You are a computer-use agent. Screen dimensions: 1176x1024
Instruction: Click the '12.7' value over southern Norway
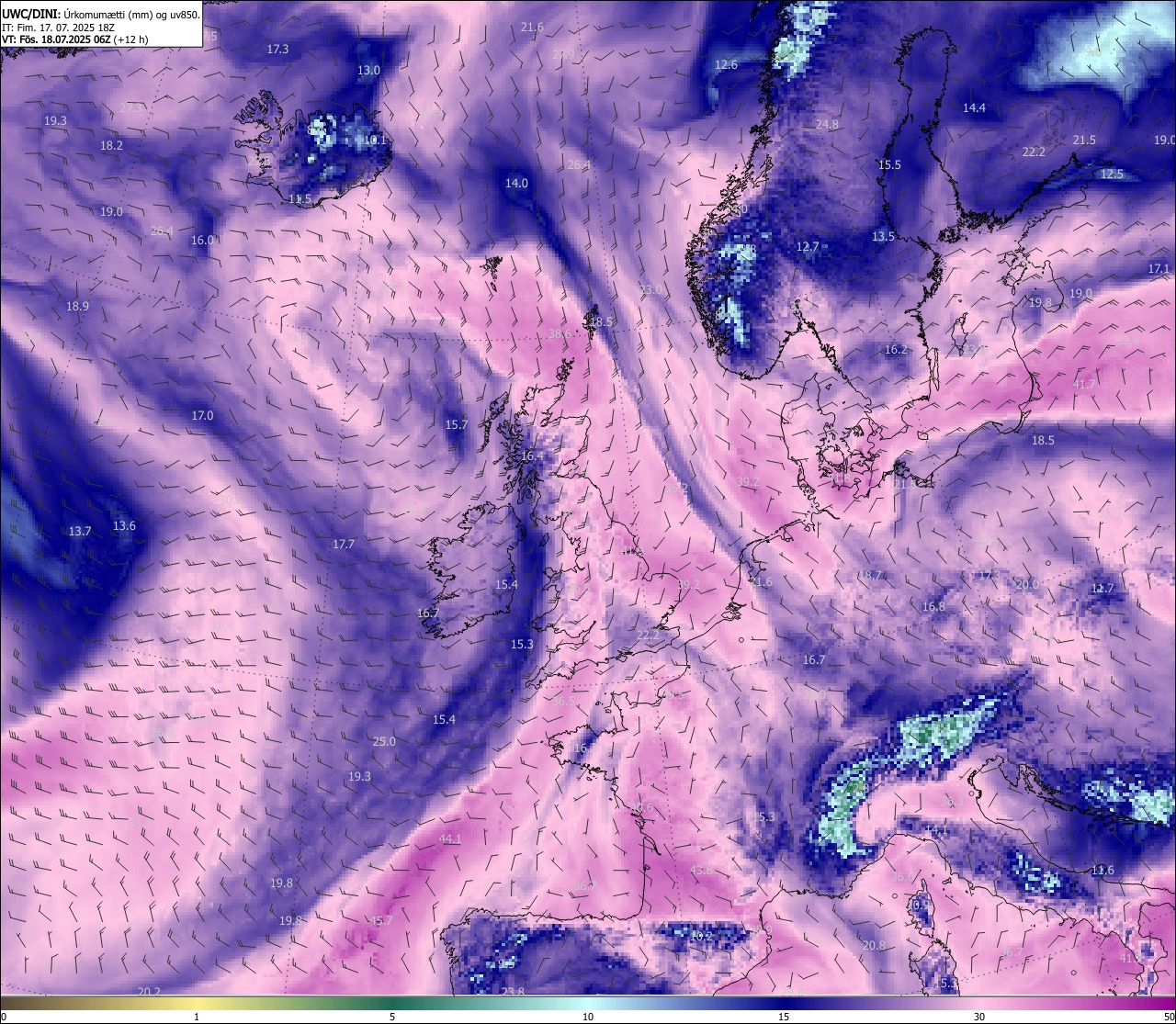[x=807, y=246]
